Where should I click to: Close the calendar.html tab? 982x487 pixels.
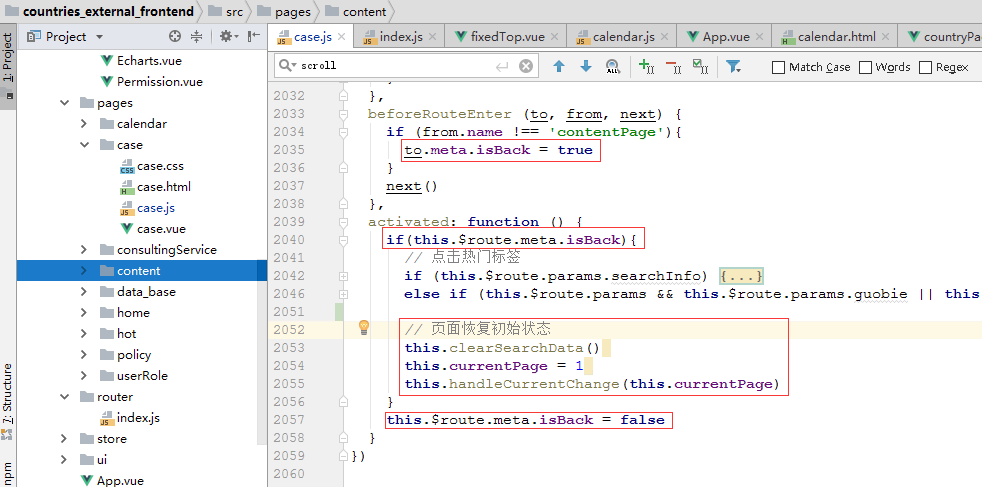(886, 37)
